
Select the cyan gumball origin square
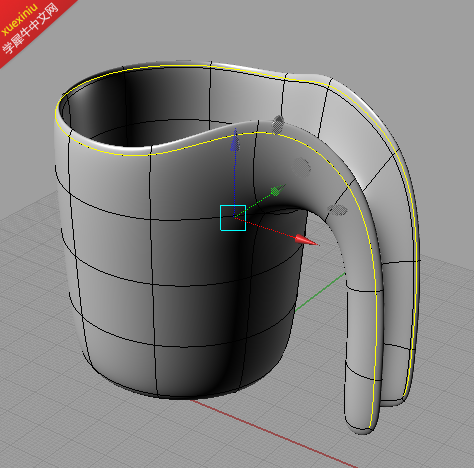(x=233, y=218)
